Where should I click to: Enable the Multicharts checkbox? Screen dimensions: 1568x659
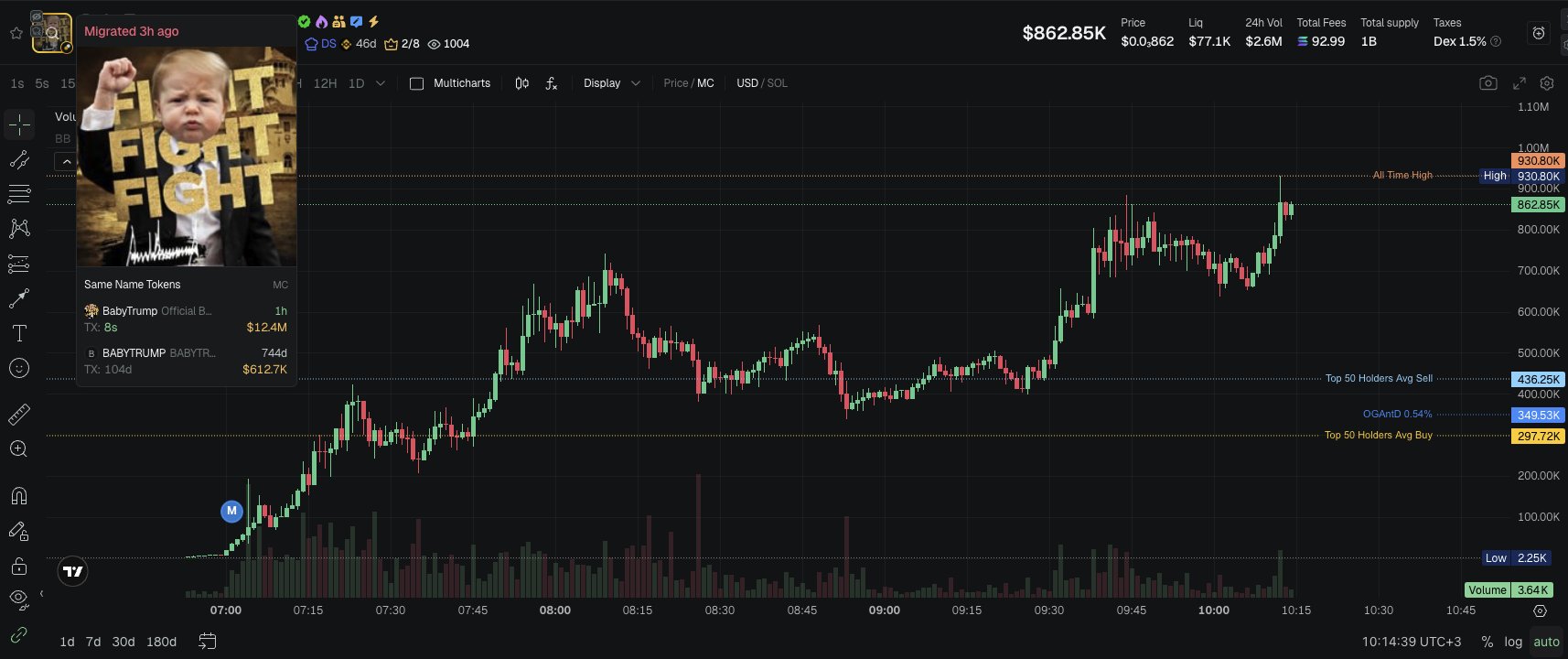click(417, 83)
